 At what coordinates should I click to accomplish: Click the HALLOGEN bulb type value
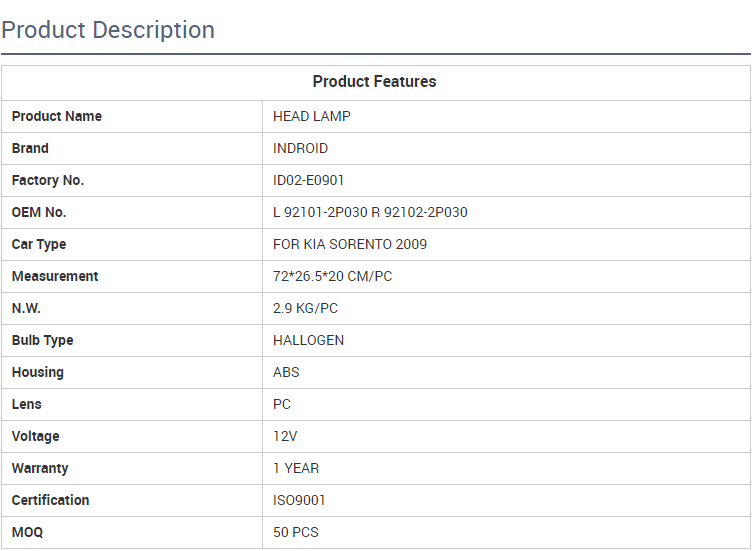pyautogui.click(x=308, y=340)
